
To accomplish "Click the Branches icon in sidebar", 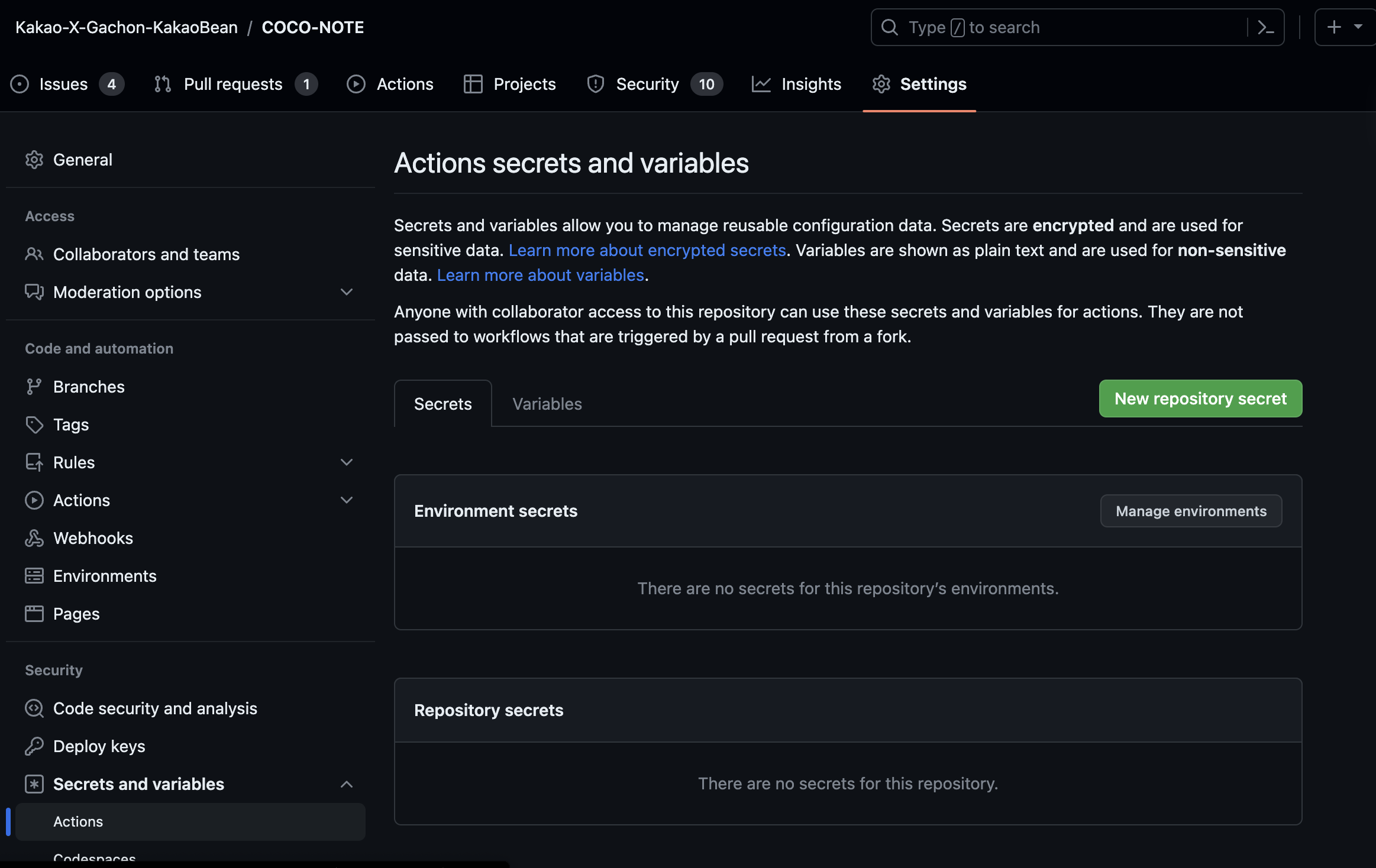I will tap(34, 387).
